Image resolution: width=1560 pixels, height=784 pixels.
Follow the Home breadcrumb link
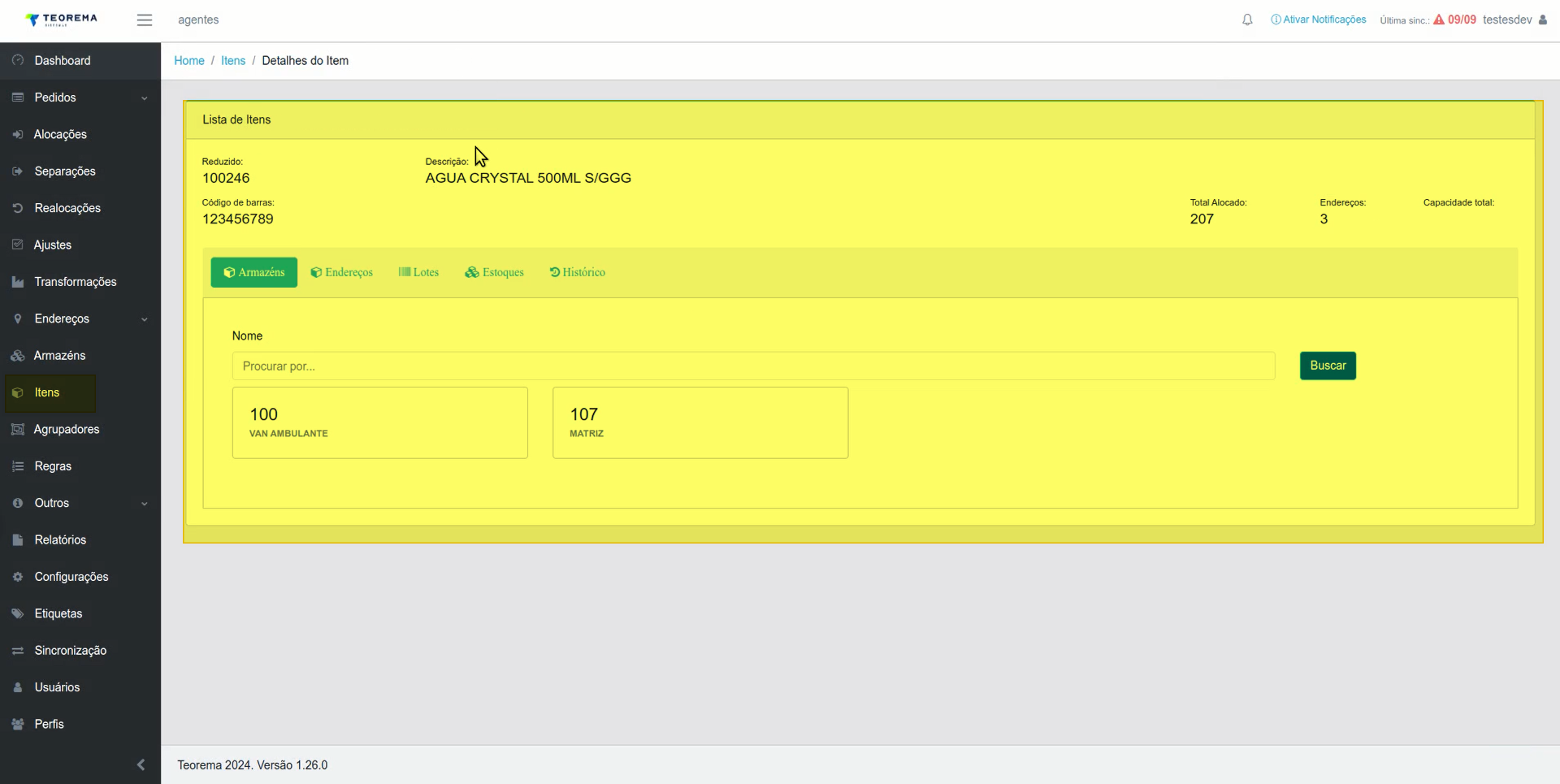coord(189,61)
